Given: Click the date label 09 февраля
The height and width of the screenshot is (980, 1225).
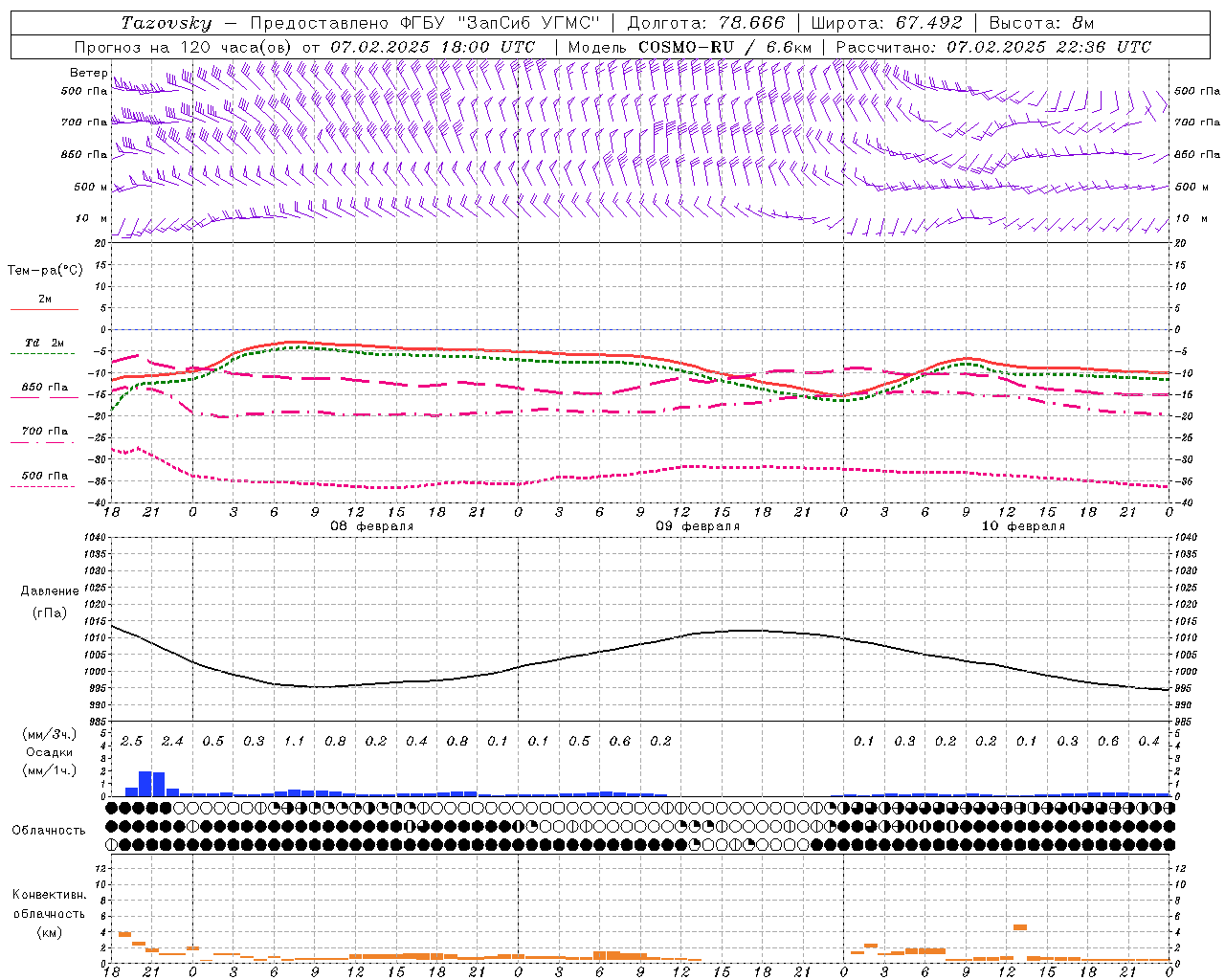Looking at the screenshot, I should pyautogui.click(x=698, y=526).
